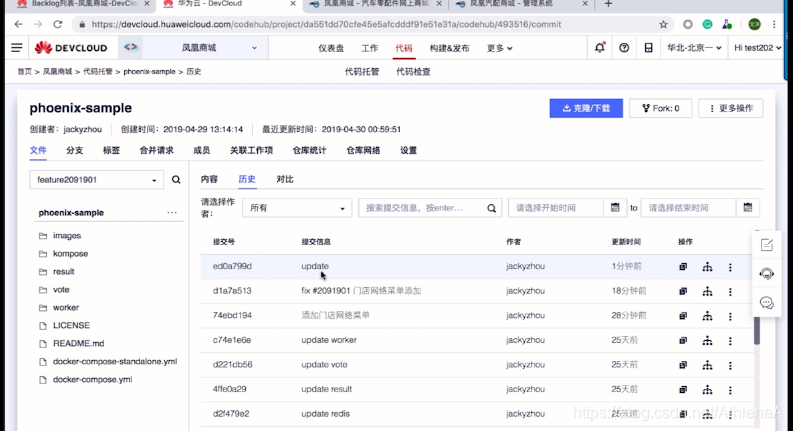Open the help question mark icon
Screen dimensions: 793x431
click(x=624, y=48)
